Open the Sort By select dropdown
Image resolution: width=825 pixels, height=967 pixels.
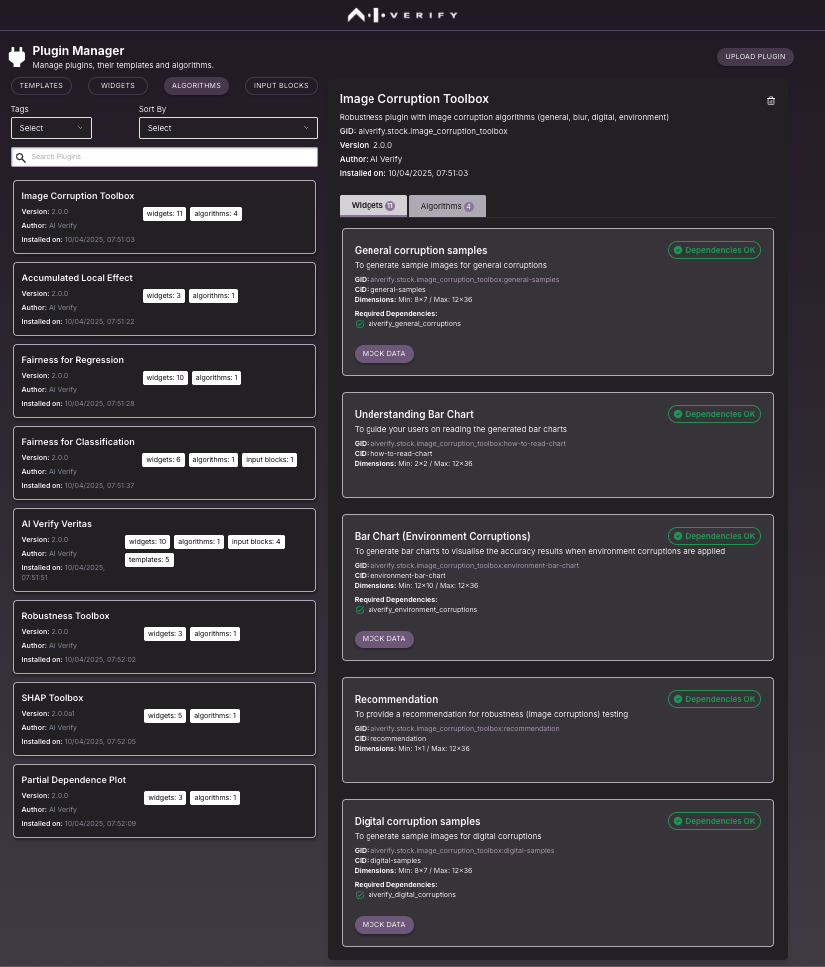[x=228, y=128]
